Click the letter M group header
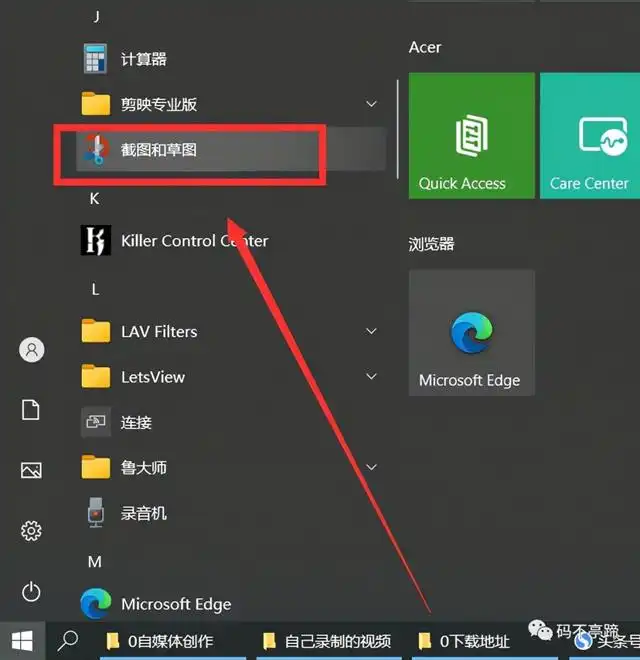 95,562
